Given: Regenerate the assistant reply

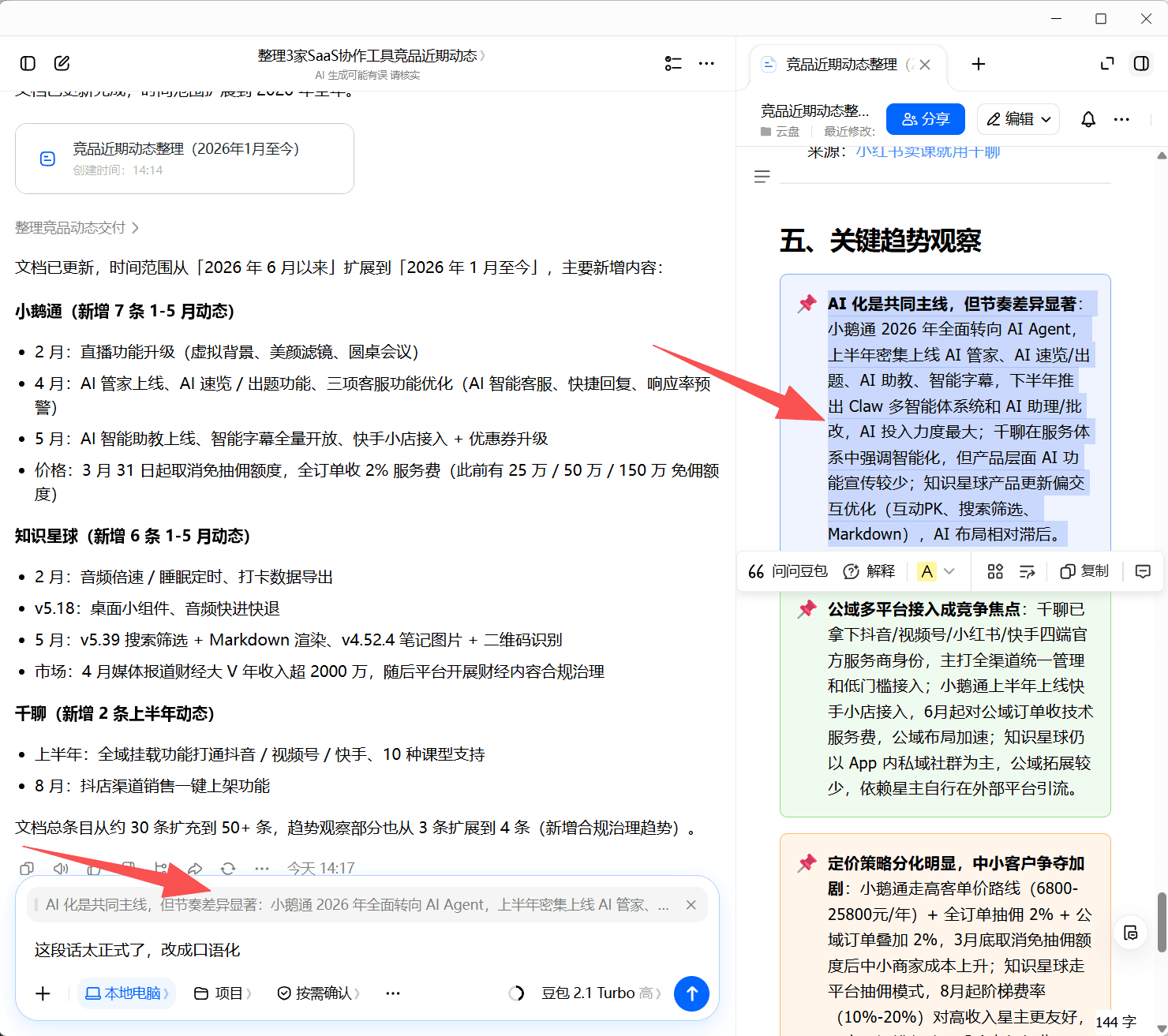Looking at the screenshot, I should [228, 869].
